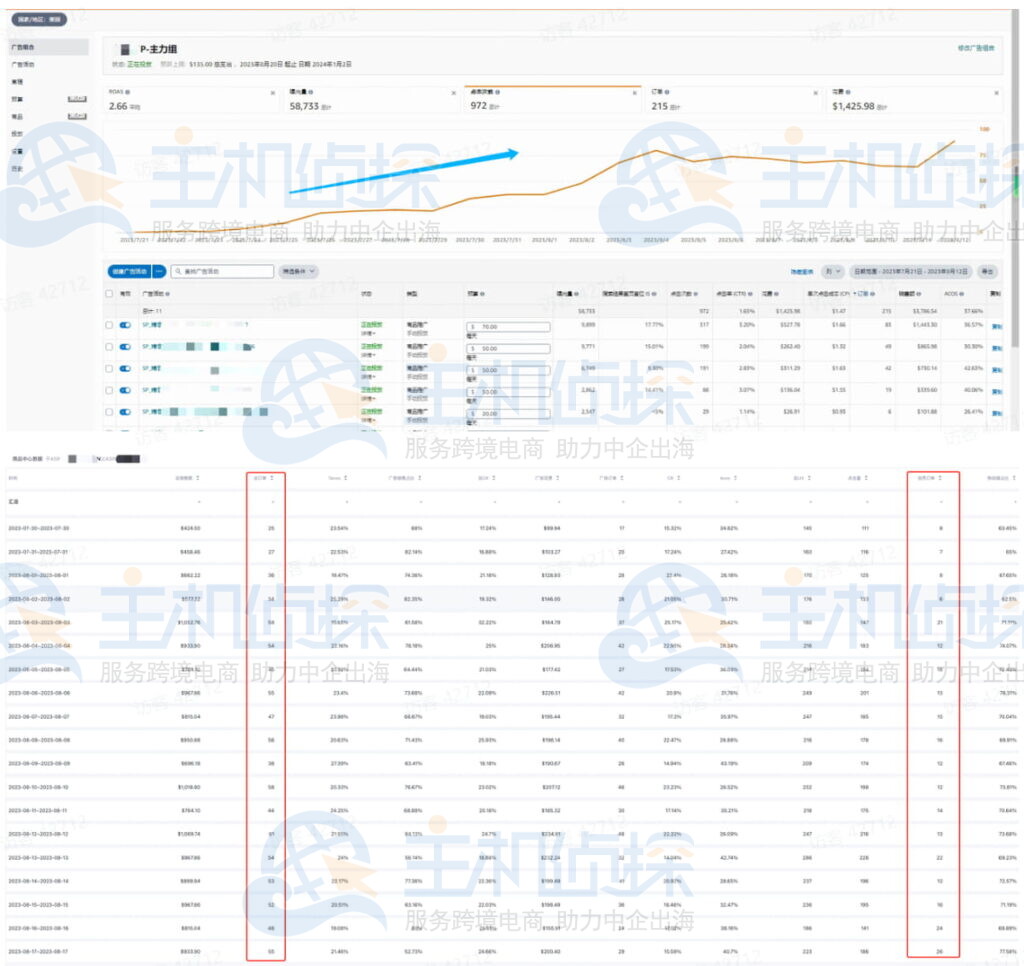Open the date range picker 2023年7月21日
This screenshot has height=966, width=1024.
pos(910,271)
